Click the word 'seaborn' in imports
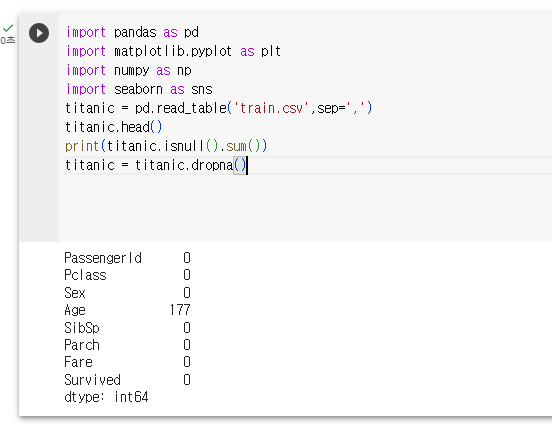This screenshot has width=552, height=424. [x=138, y=89]
